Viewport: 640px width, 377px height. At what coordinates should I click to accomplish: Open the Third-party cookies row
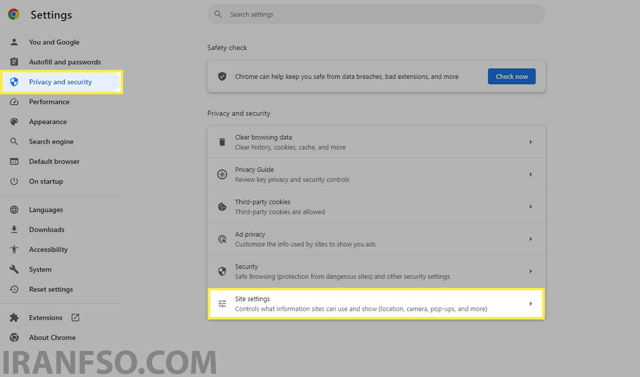click(x=376, y=206)
